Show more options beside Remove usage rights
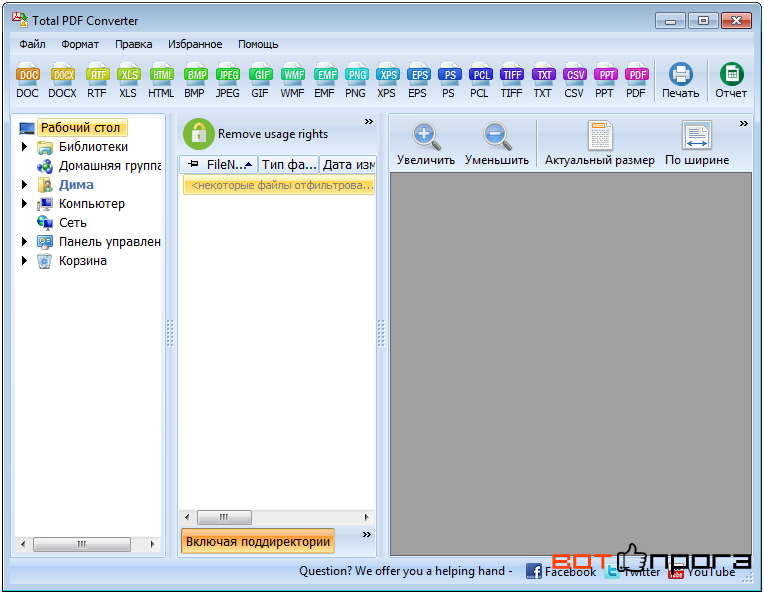The width and height of the screenshot is (764, 594). (x=369, y=121)
